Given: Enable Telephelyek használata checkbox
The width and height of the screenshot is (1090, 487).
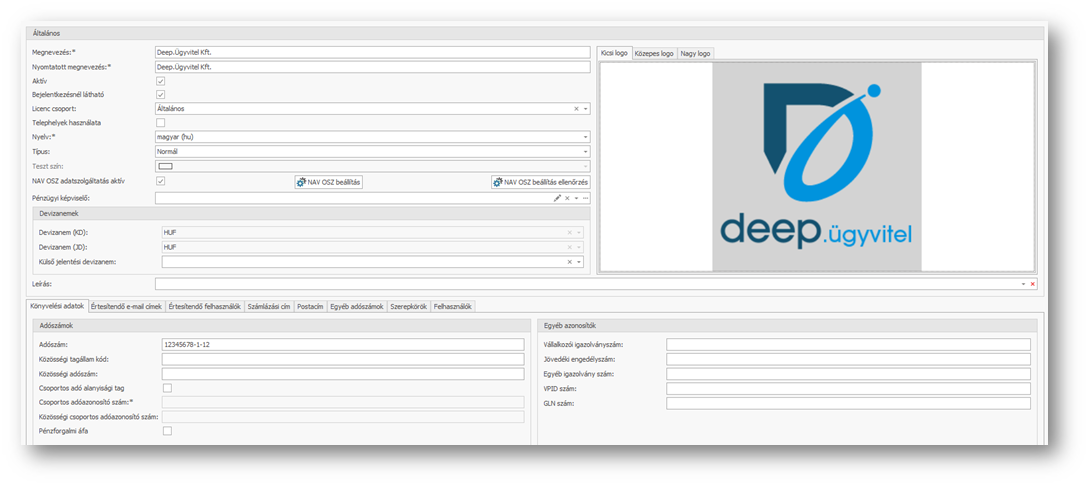Looking at the screenshot, I should [x=161, y=123].
